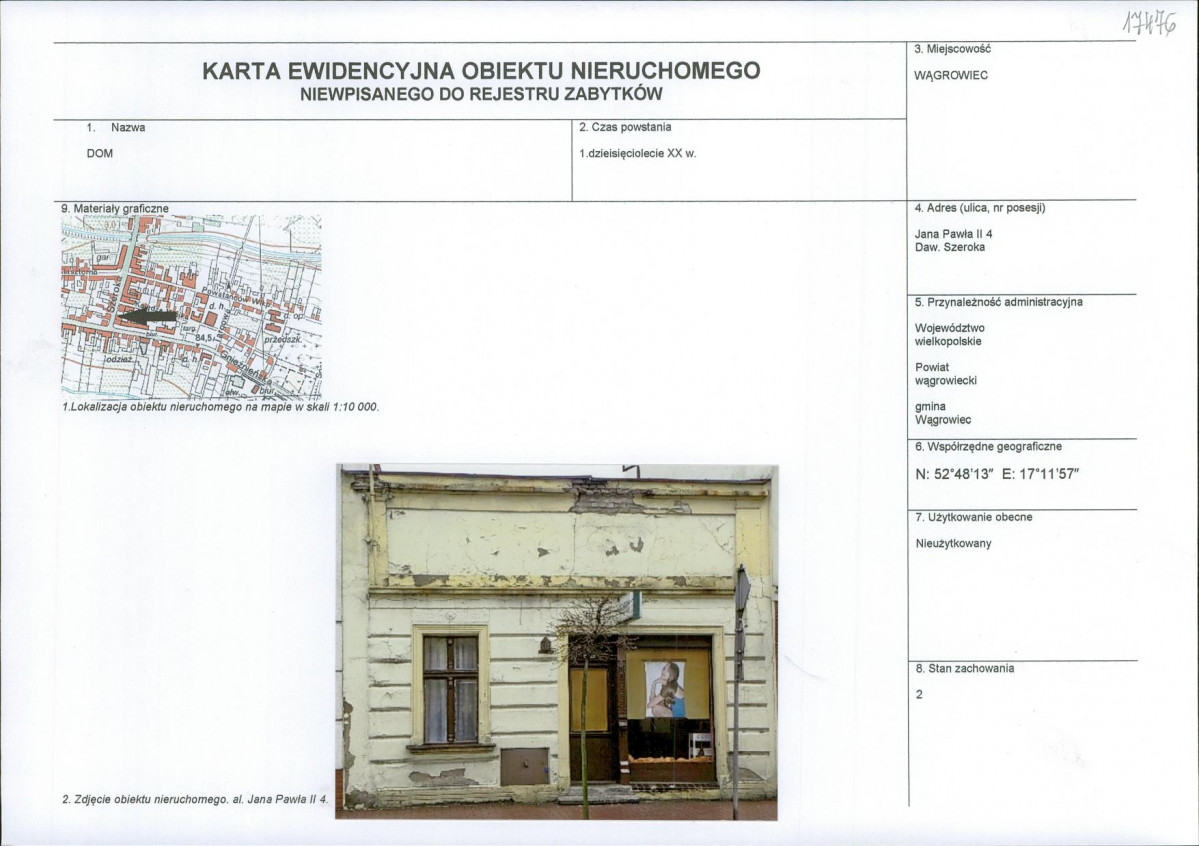This screenshot has height=846, width=1199.
Task: Click the '1. Nazwa' field label
Action: pos(115,128)
